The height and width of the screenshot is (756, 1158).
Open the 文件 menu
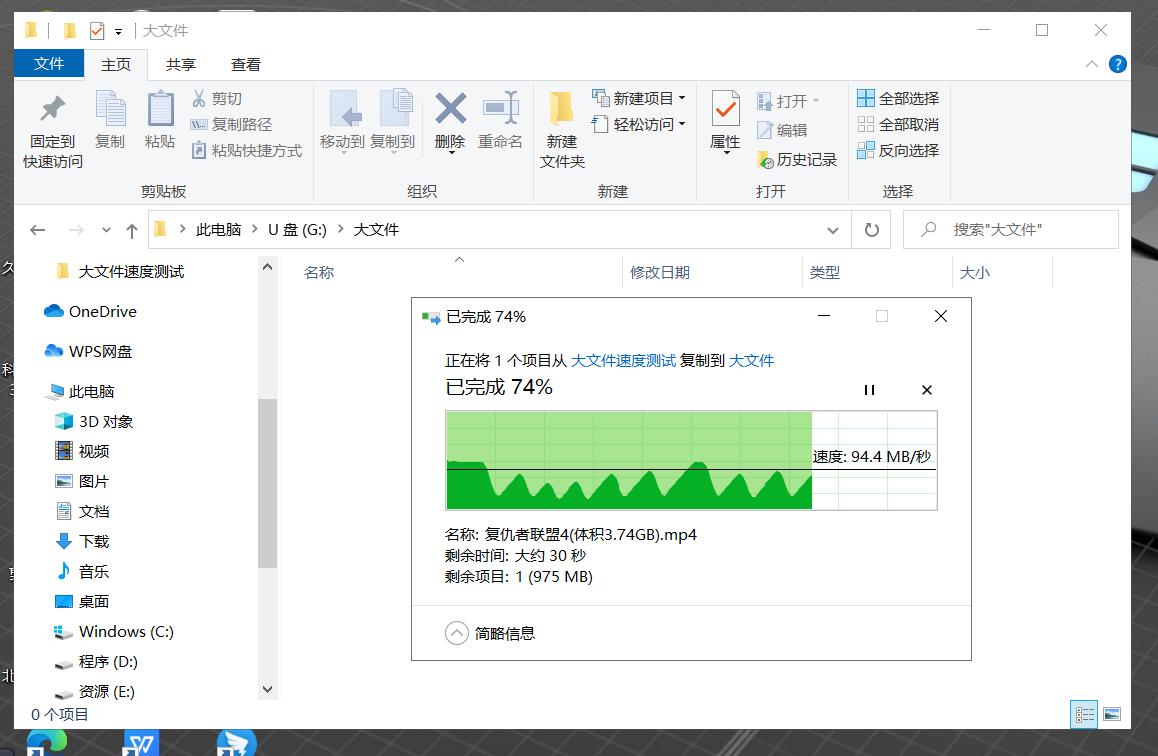click(x=48, y=64)
